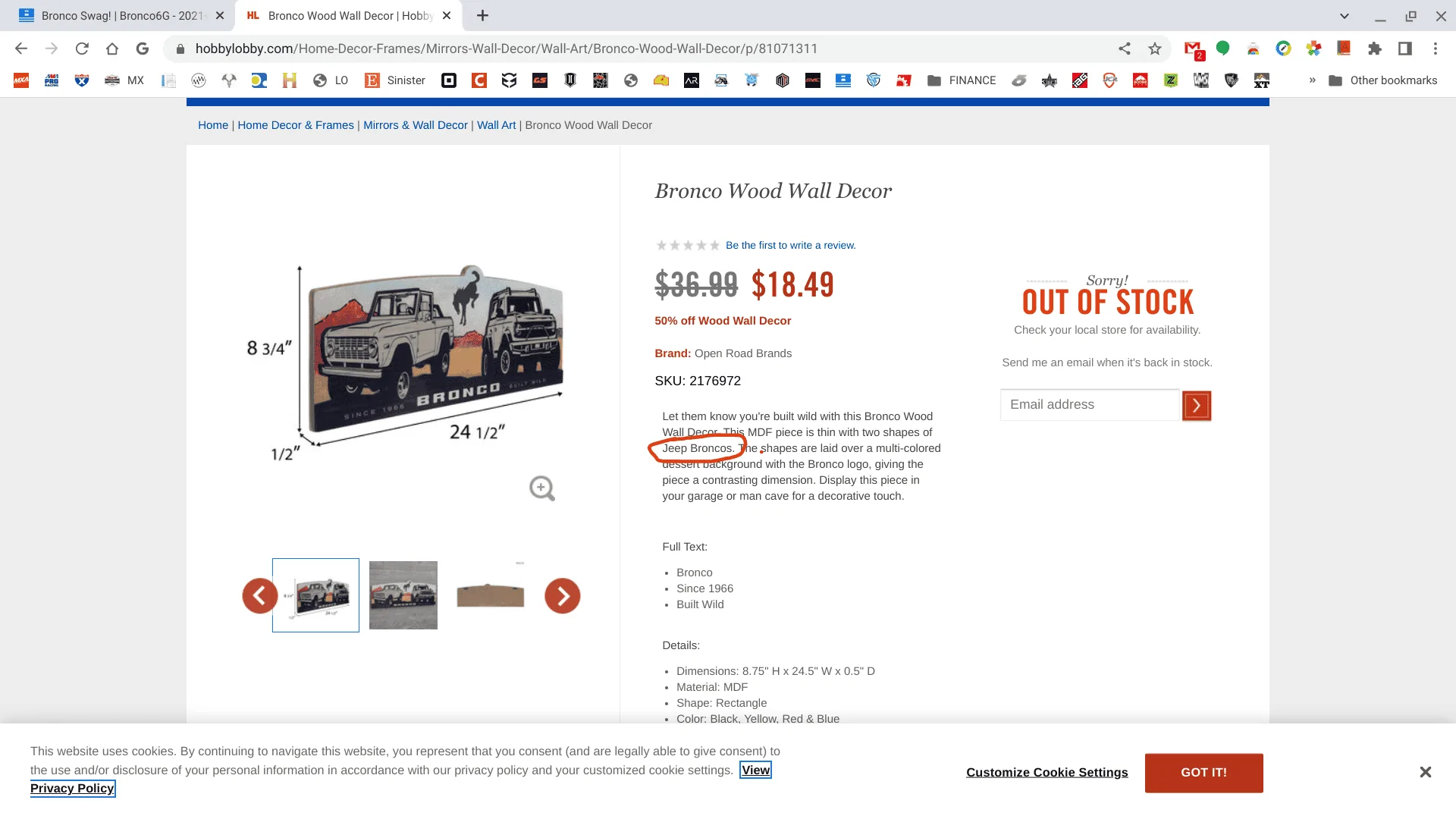Screen dimensions: 1456x819
Task: Open the Other bookmarks folder
Action: pos(1383,80)
